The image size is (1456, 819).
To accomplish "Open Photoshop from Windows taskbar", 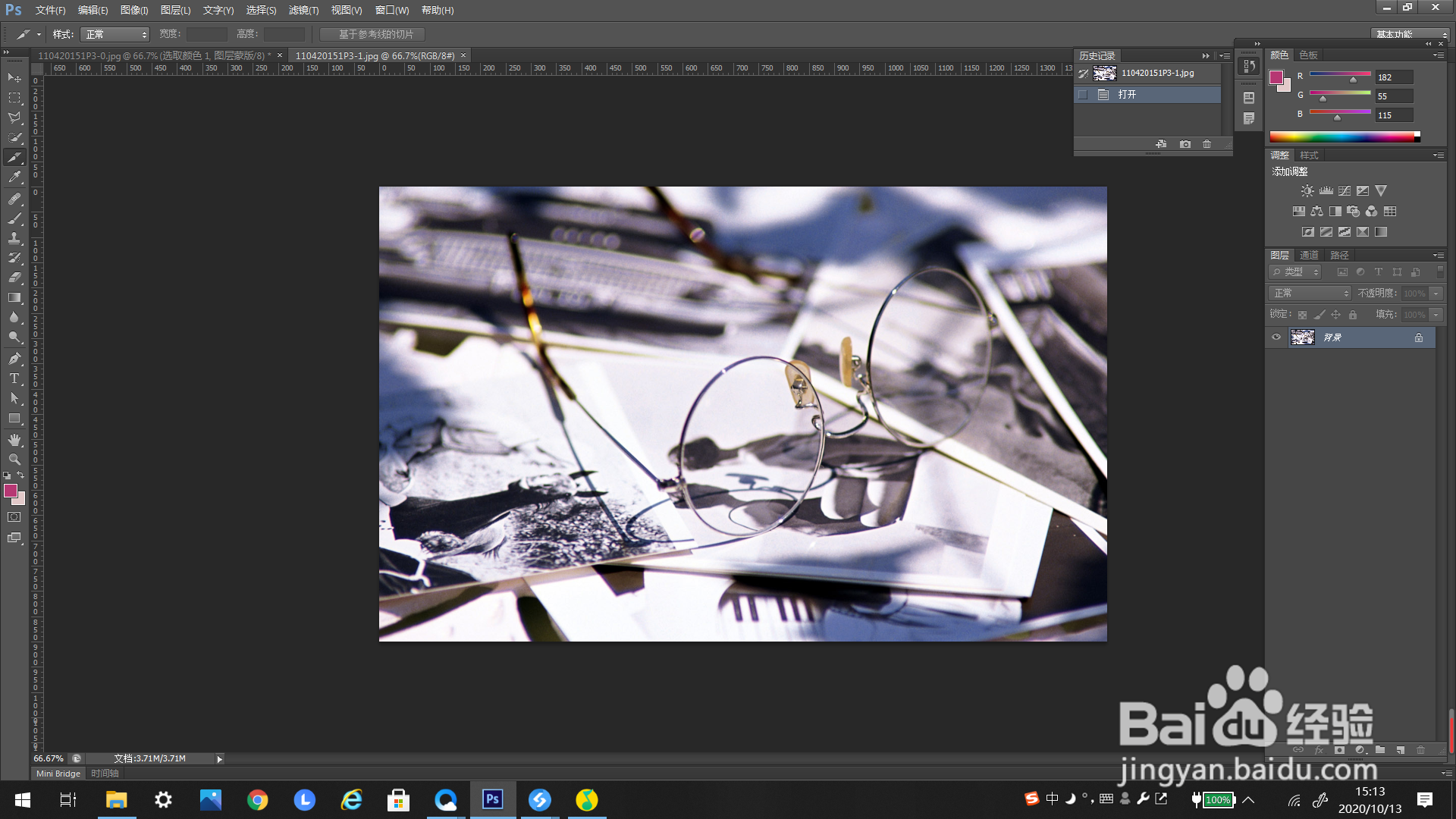I will (493, 799).
